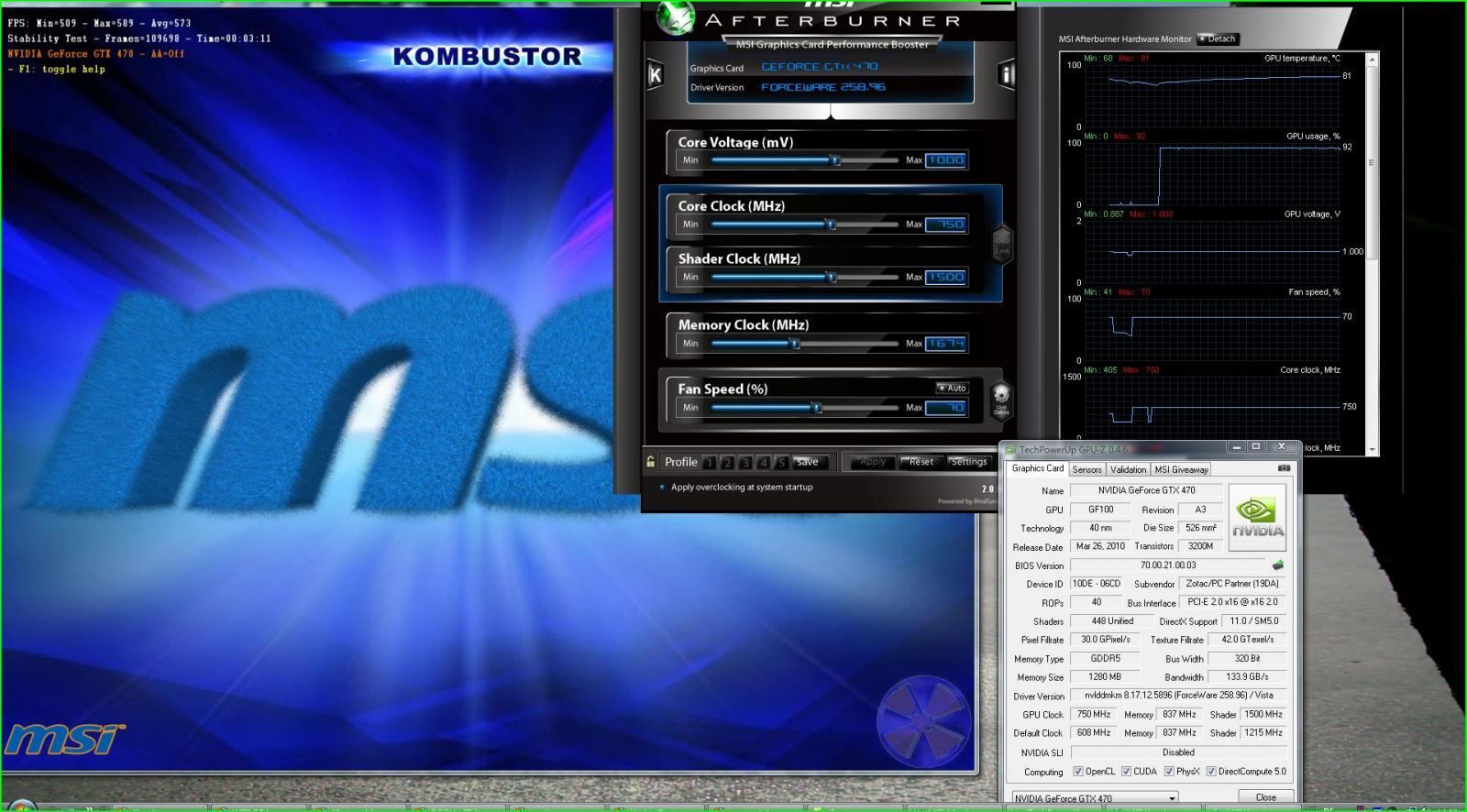
Task: Click Afterburner Driver Version Forceware 258.96
Action: [x=823, y=87]
